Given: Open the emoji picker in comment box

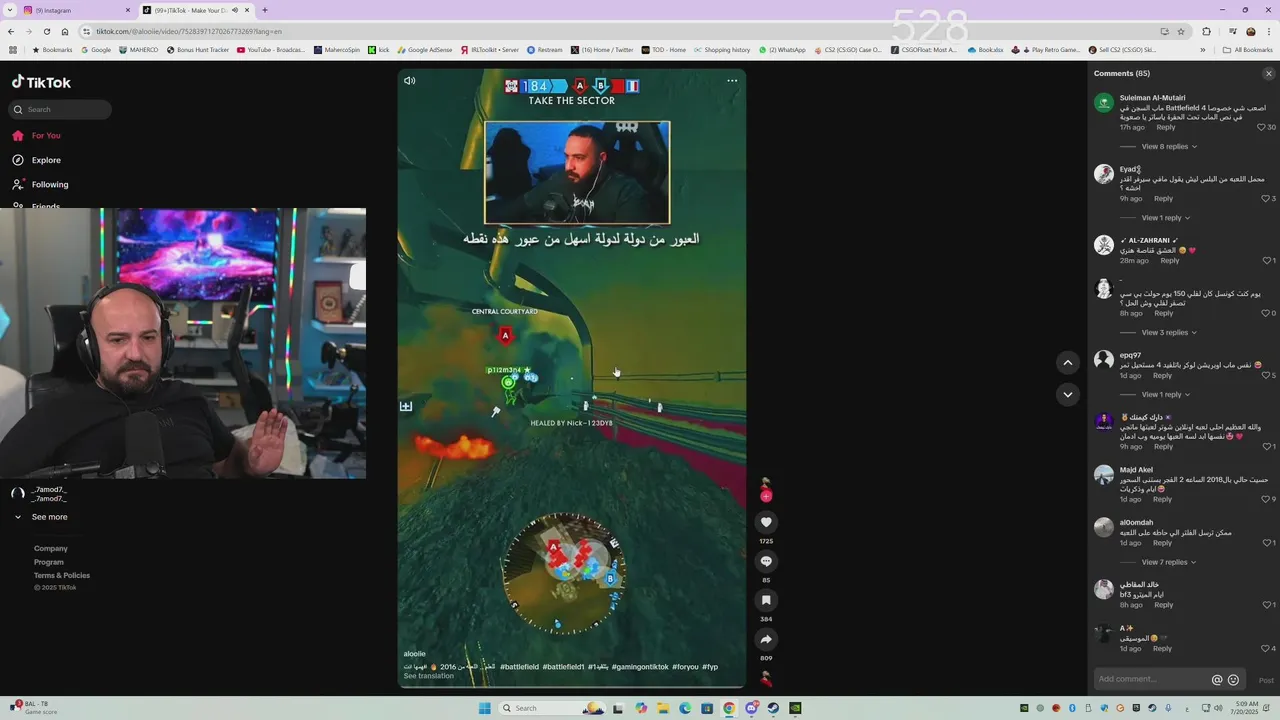Looking at the screenshot, I should (x=1233, y=679).
